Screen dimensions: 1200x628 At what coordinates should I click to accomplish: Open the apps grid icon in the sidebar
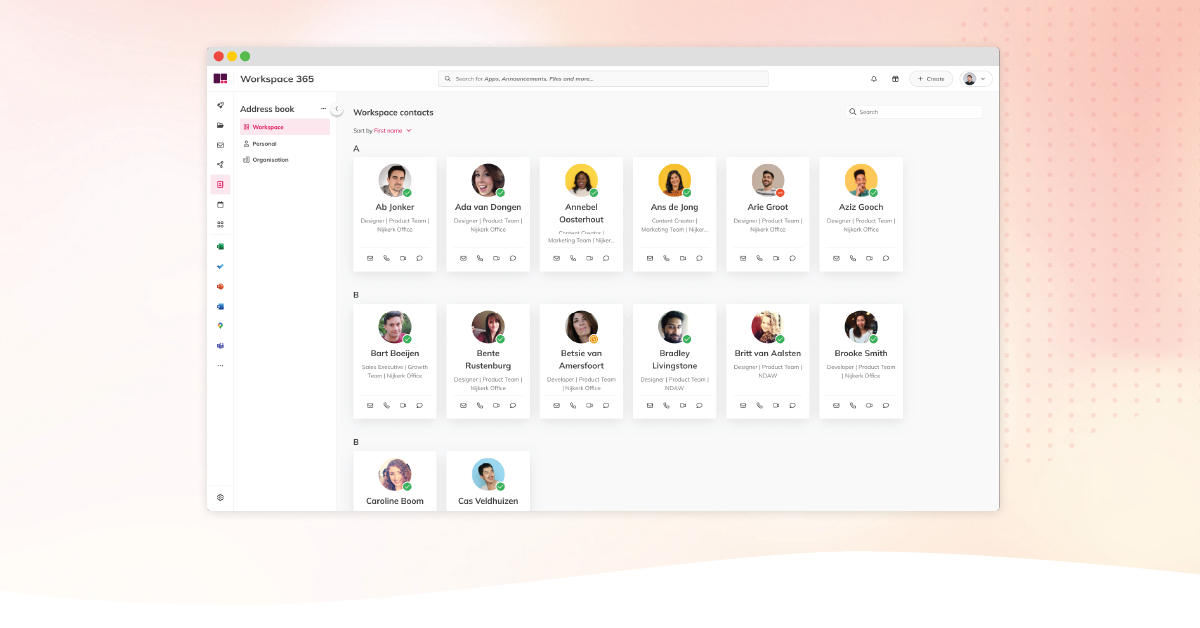point(220,224)
